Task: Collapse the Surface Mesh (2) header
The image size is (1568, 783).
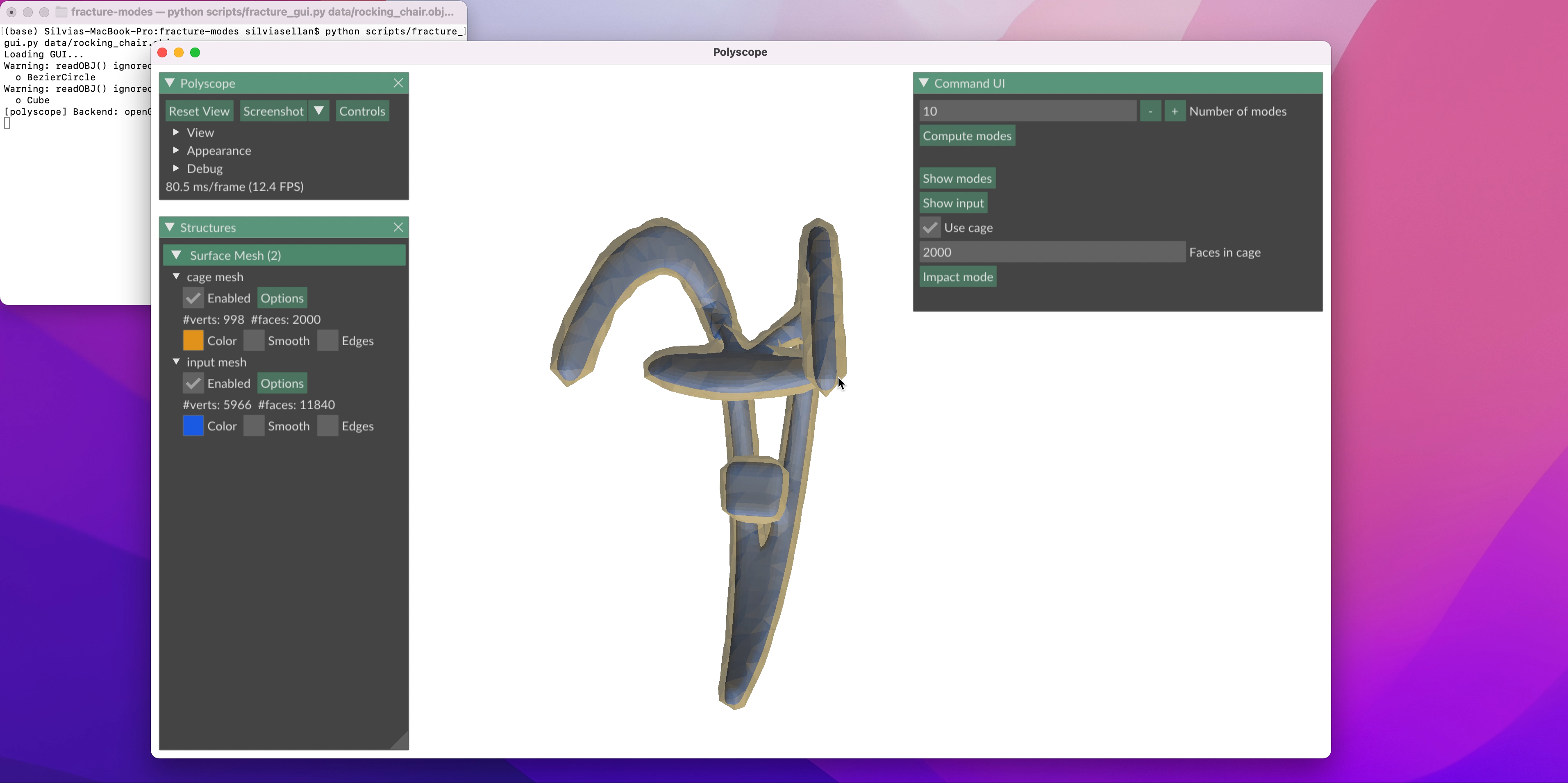Action: [177, 255]
